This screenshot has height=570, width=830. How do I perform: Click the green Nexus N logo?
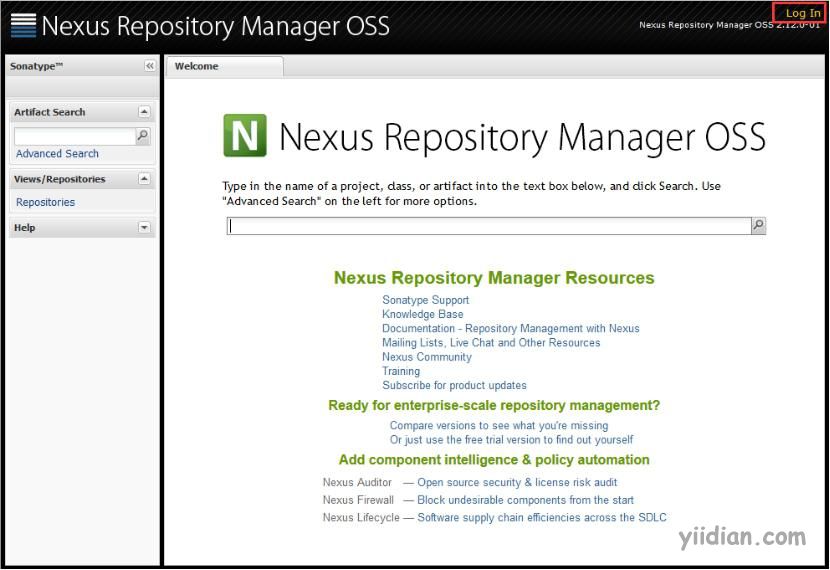pyautogui.click(x=245, y=135)
